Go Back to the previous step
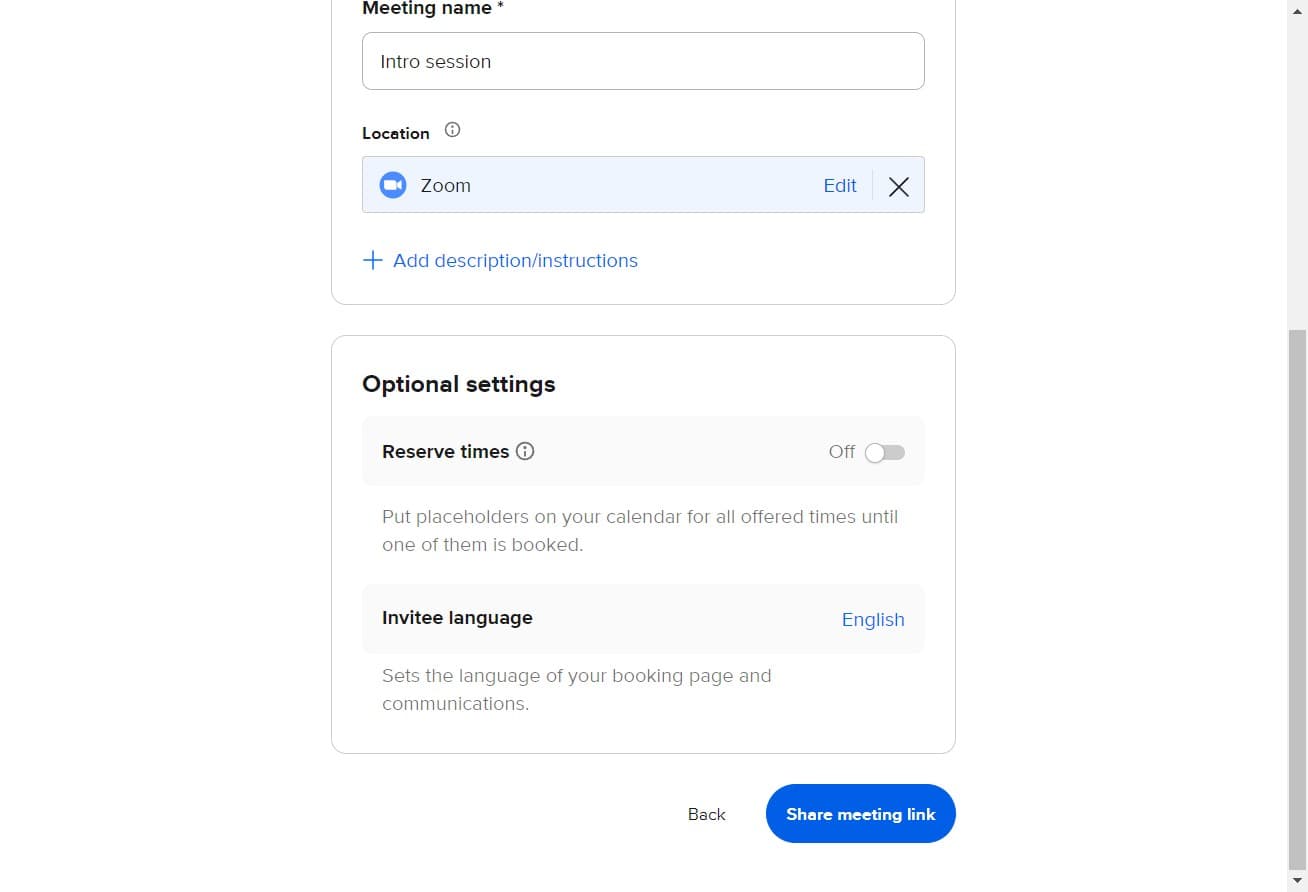This screenshot has height=892, width=1308. point(706,814)
